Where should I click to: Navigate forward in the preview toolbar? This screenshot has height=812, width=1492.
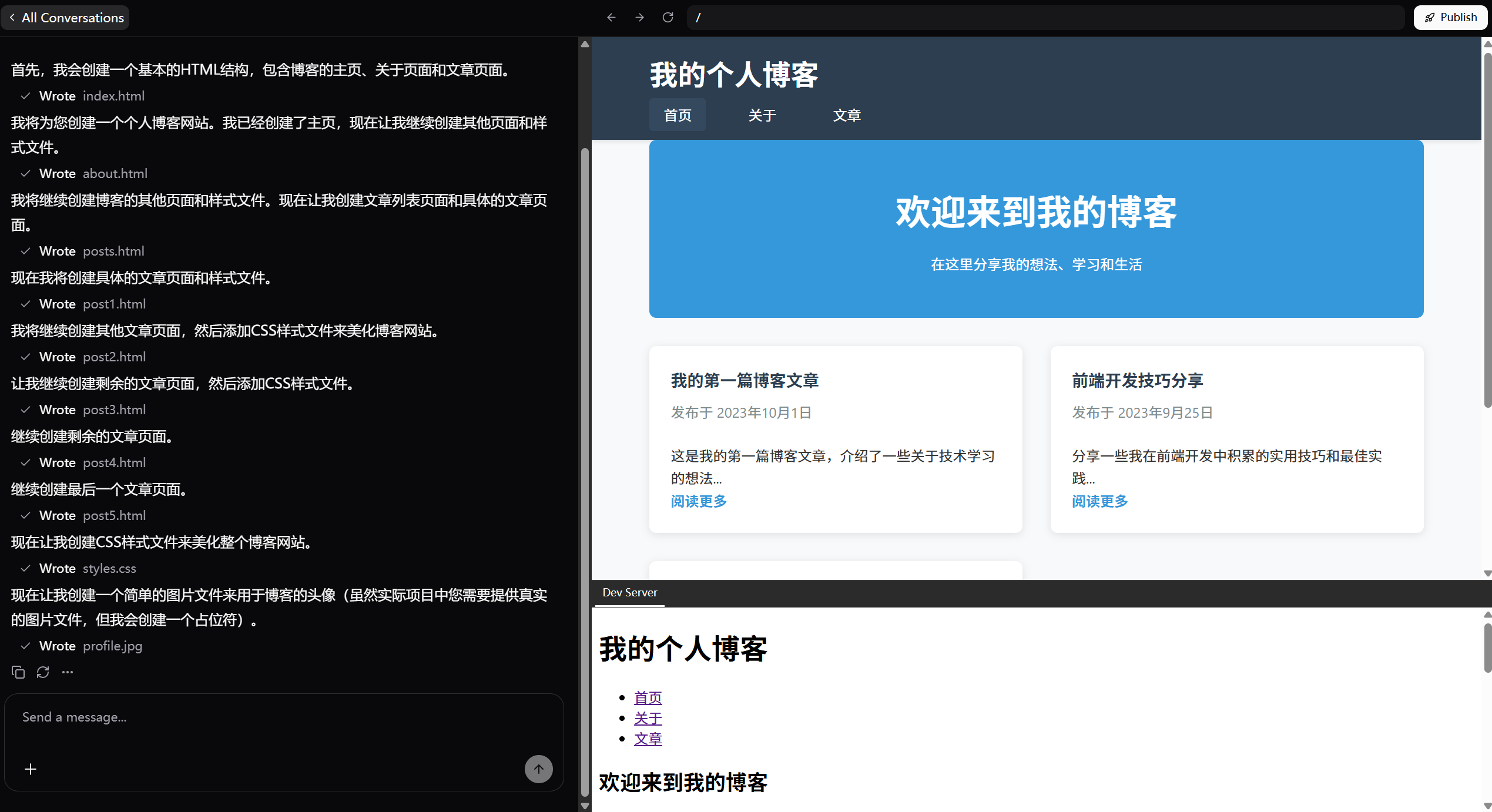(639, 17)
